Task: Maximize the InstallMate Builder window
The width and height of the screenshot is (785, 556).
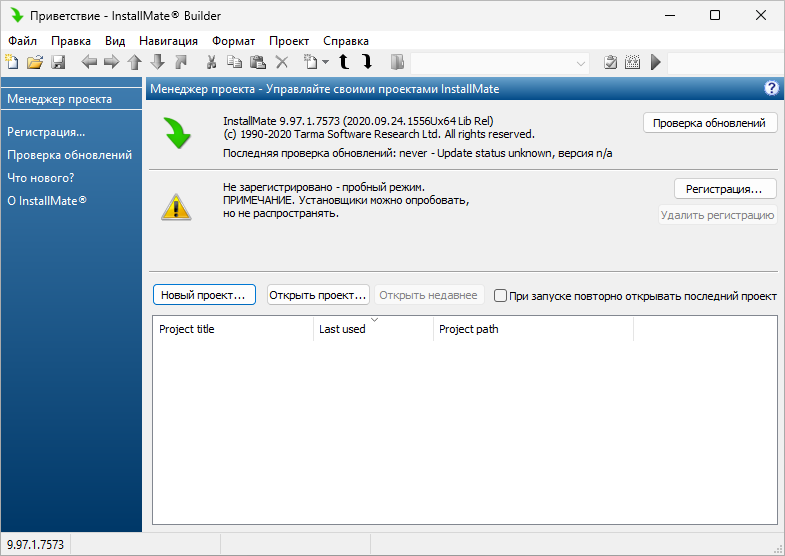Action: 715,16
